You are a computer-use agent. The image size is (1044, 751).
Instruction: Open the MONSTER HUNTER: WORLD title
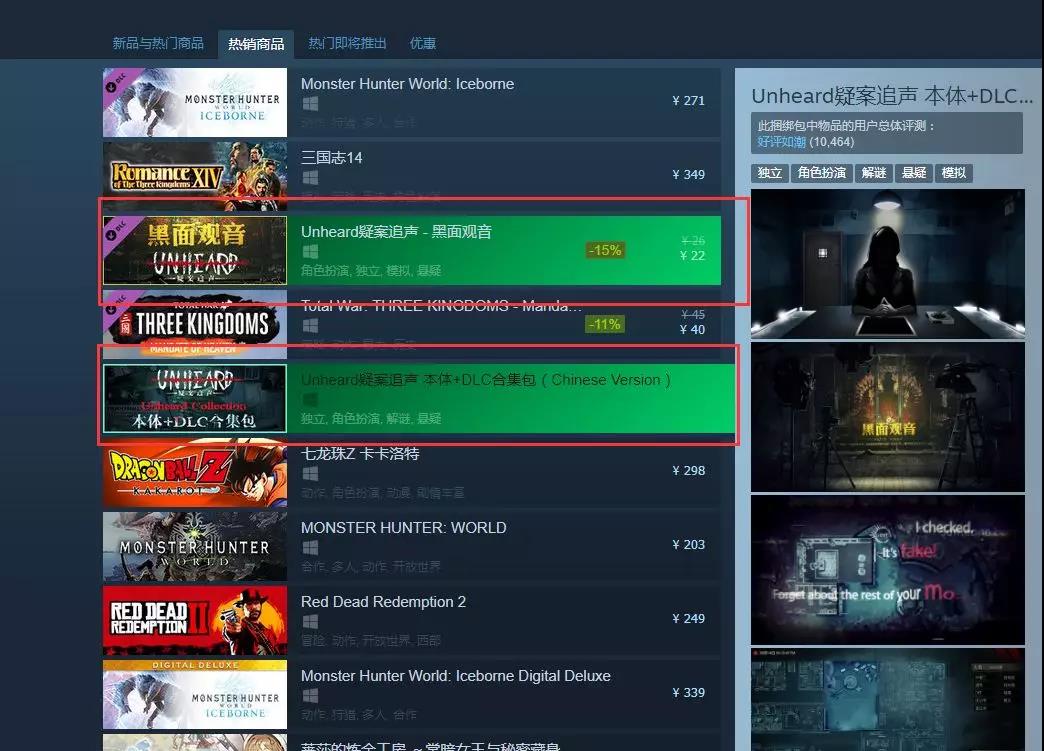pyautogui.click(x=403, y=528)
